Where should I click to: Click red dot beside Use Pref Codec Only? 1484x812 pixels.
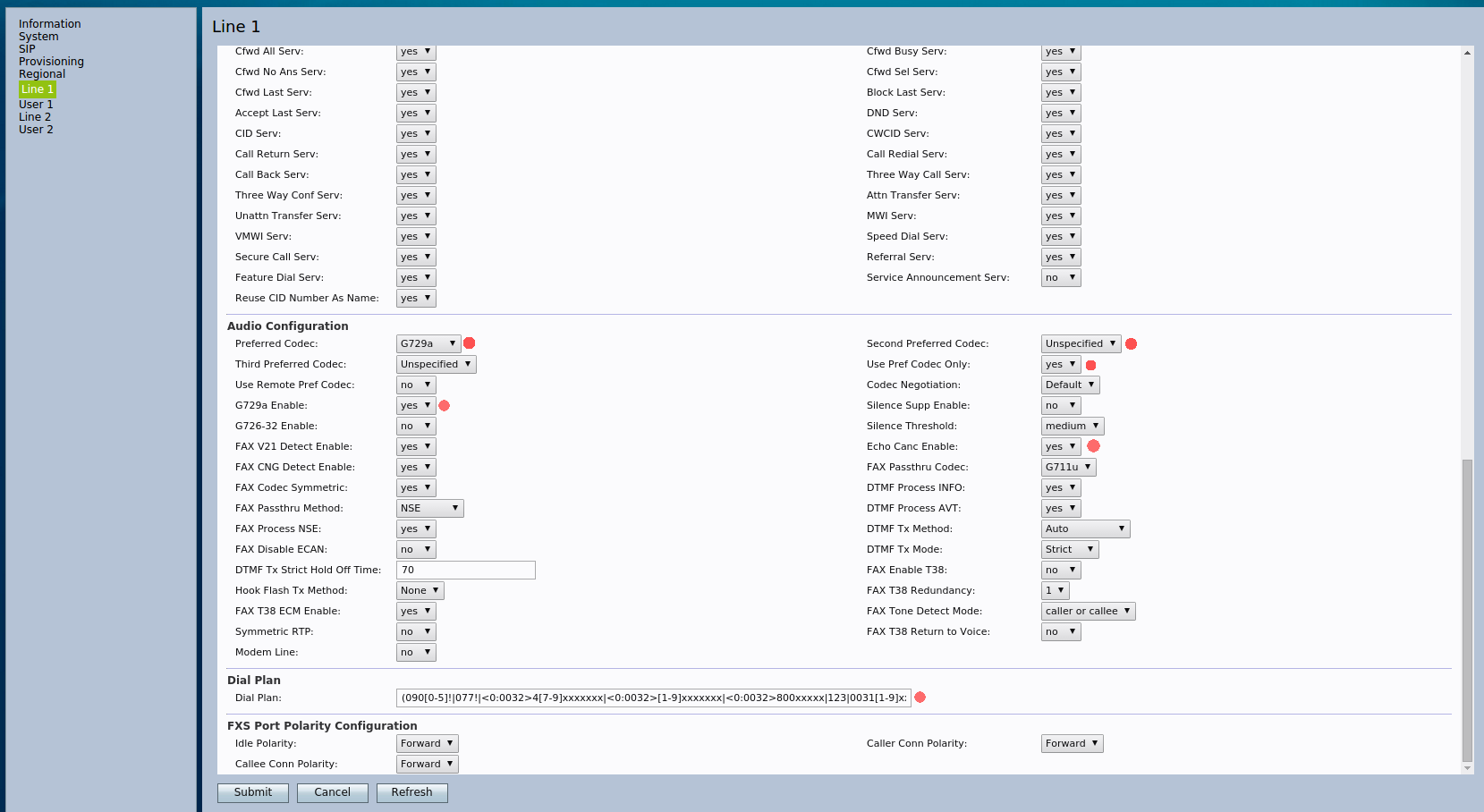[1090, 365]
